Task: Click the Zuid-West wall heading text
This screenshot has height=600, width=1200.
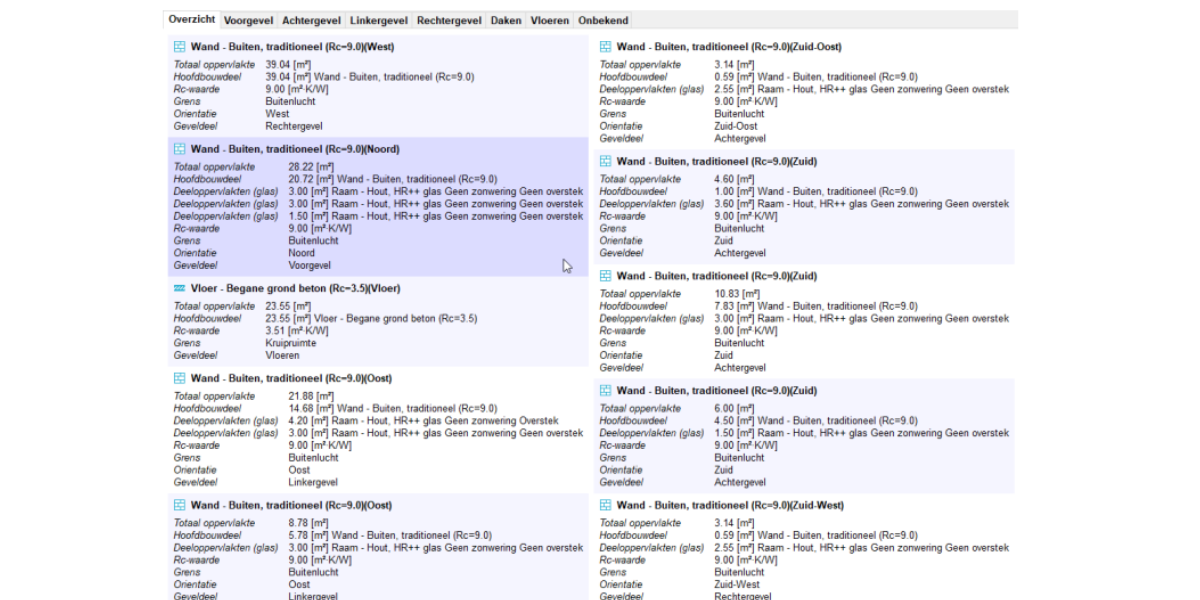Action: (729, 506)
